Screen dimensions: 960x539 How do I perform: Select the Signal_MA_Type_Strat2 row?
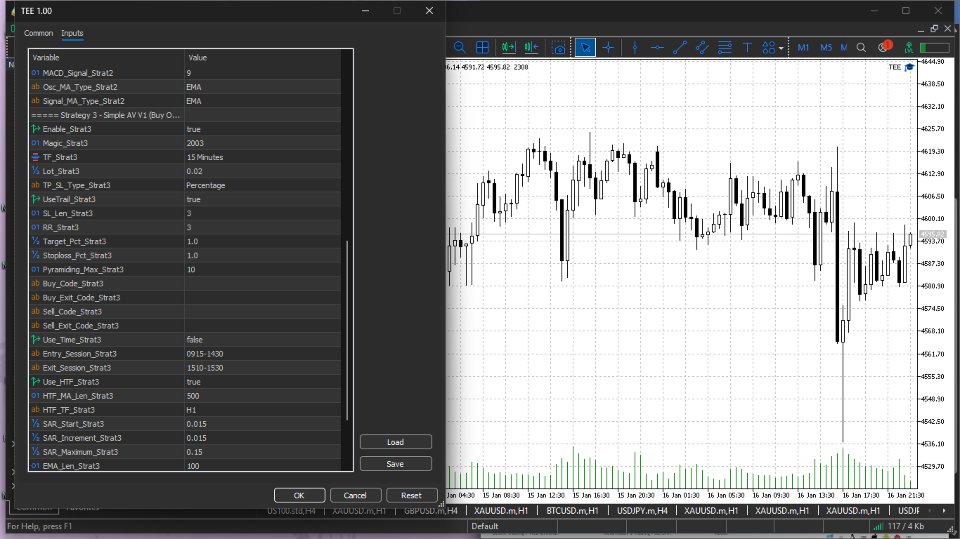point(185,101)
